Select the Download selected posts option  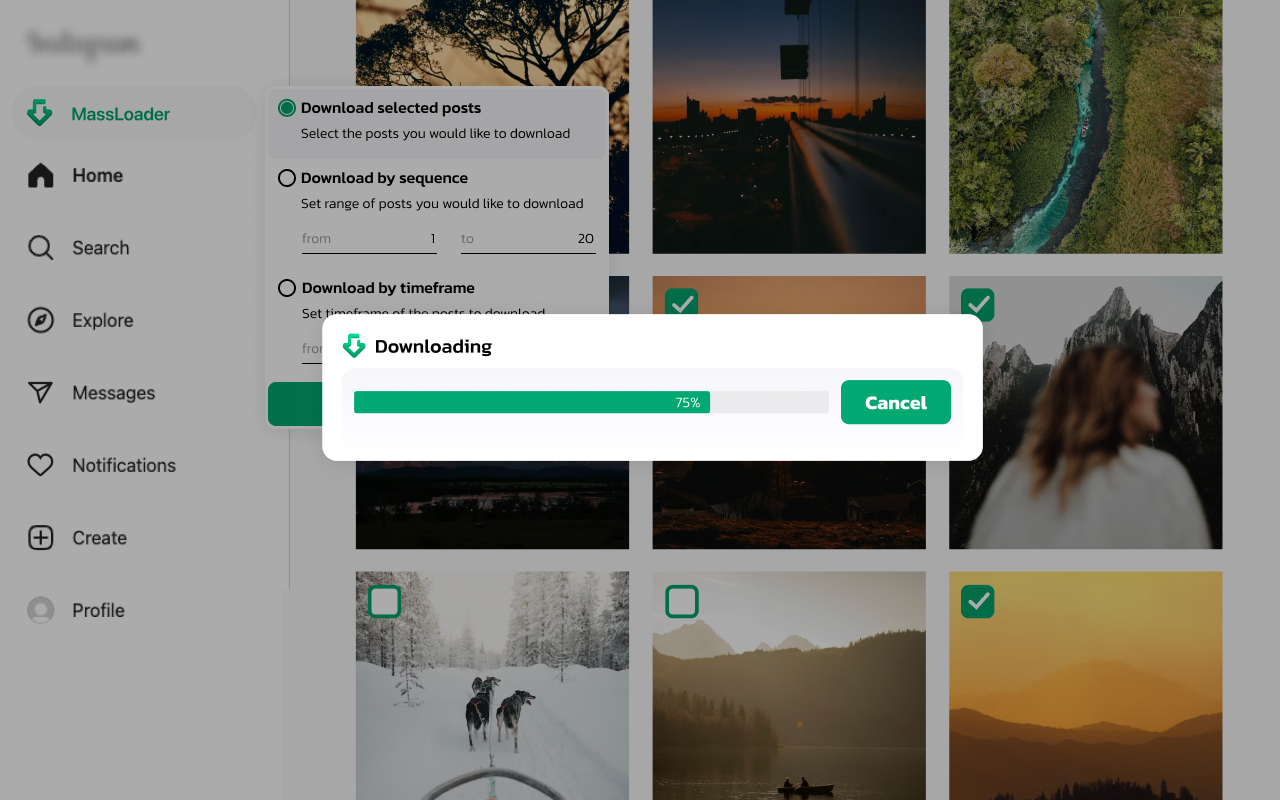[287, 107]
